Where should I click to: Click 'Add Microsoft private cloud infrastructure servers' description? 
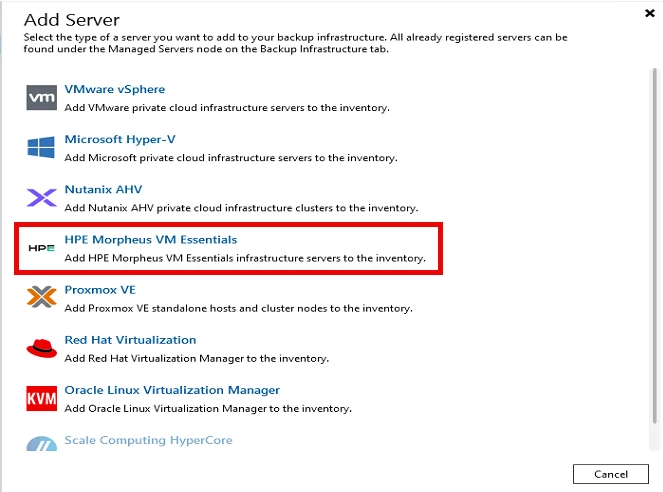[x=231, y=158]
